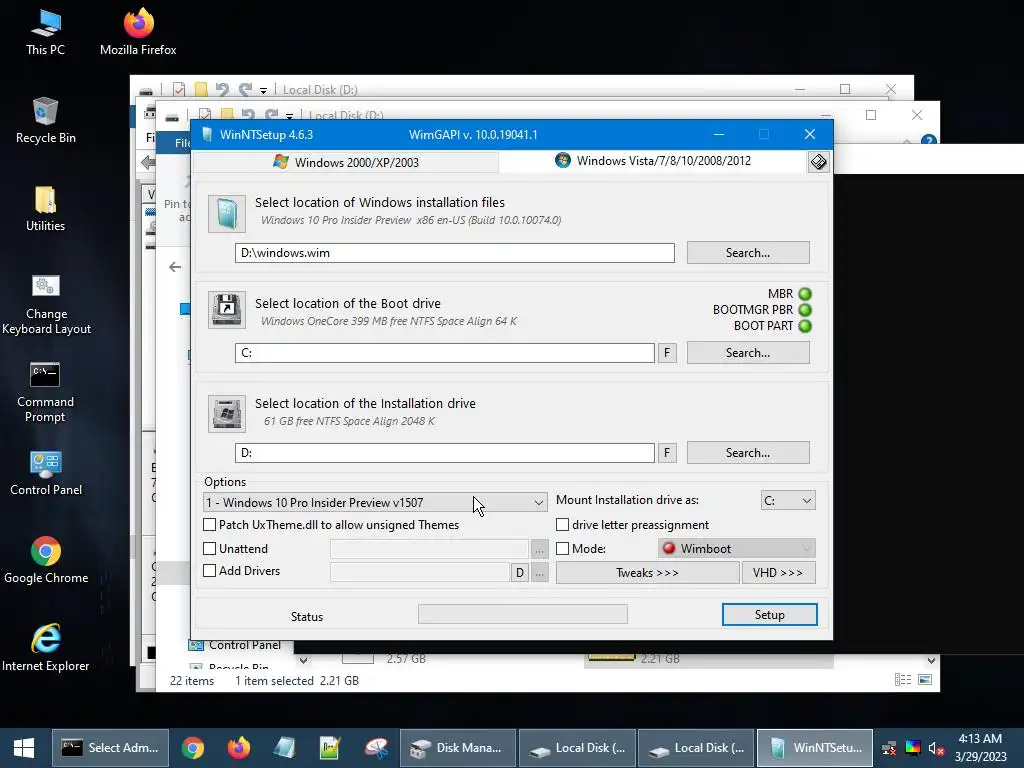This screenshot has height=768, width=1024.
Task: Click the BOOTMGR PBR green status indicator
Action: pyautogui.click(x=805, y=310)
